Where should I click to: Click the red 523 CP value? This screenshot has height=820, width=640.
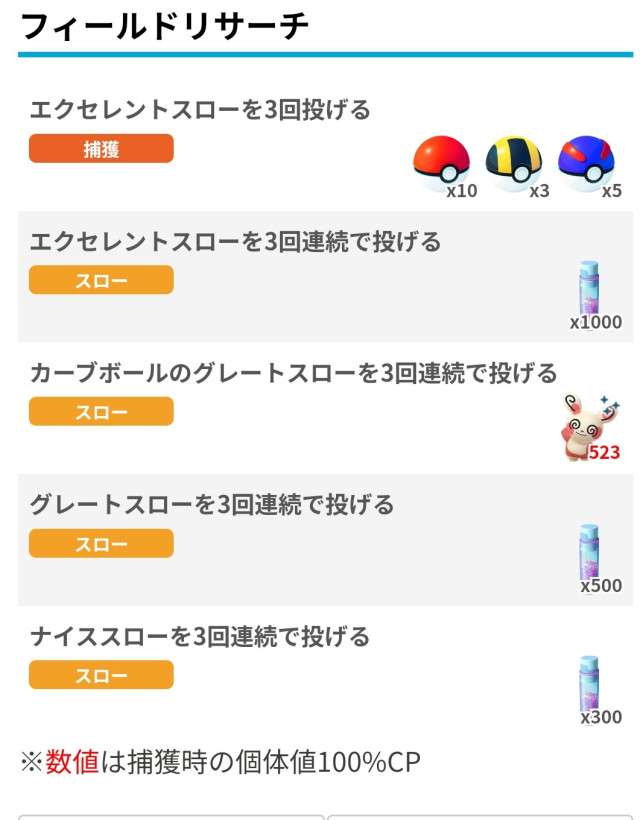[604, 452]
